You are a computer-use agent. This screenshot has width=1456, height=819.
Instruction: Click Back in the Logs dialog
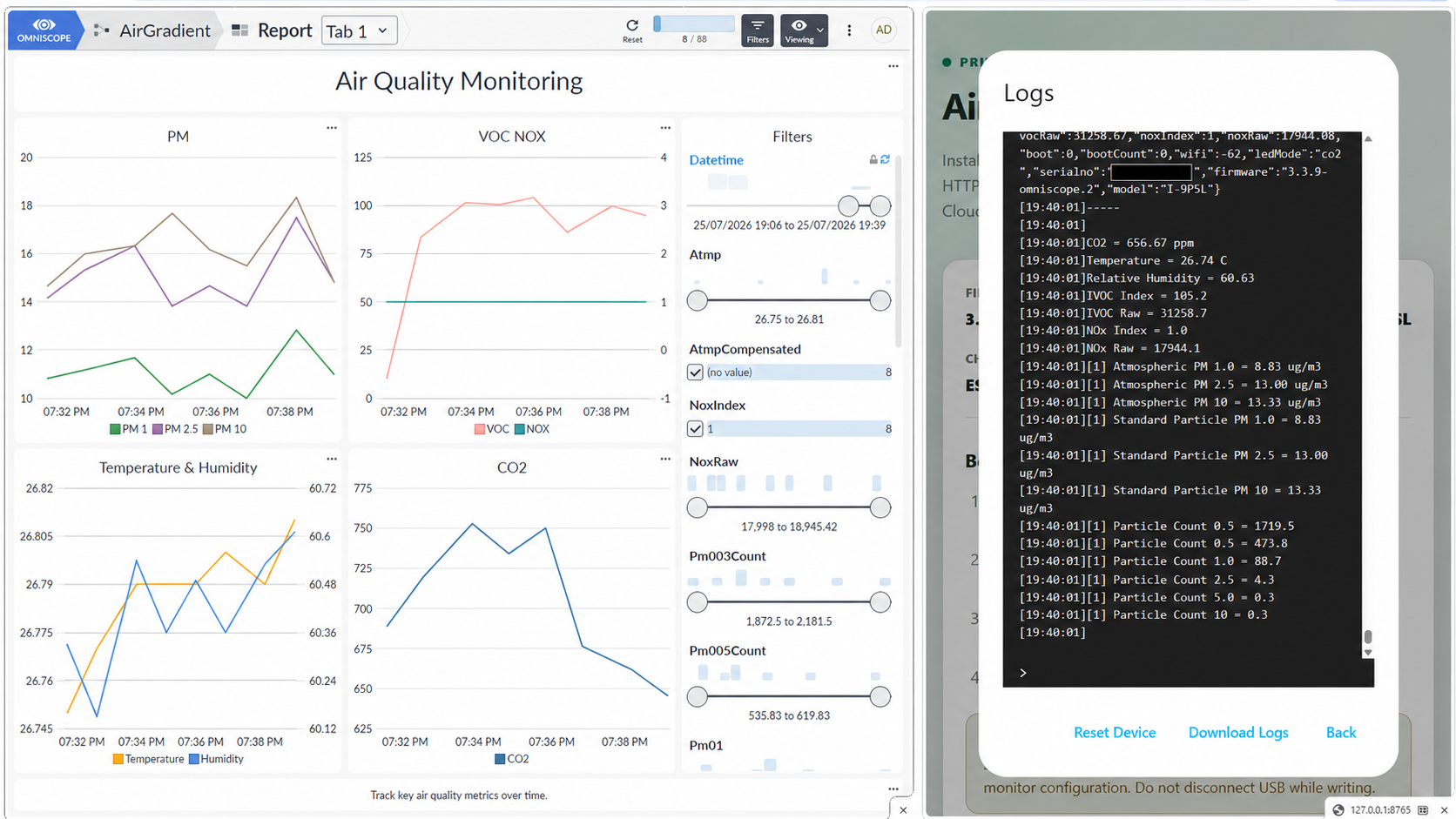pyautogui.click(x=1341, y=733)
